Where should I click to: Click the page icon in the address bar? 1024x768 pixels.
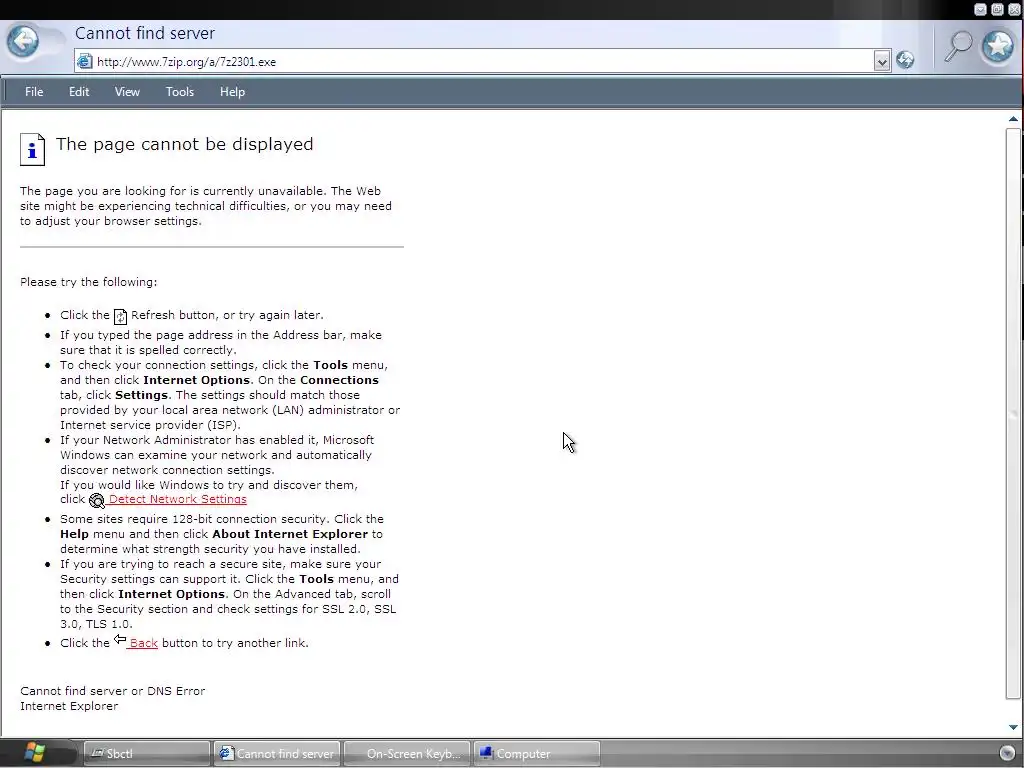tap(85, 61)
